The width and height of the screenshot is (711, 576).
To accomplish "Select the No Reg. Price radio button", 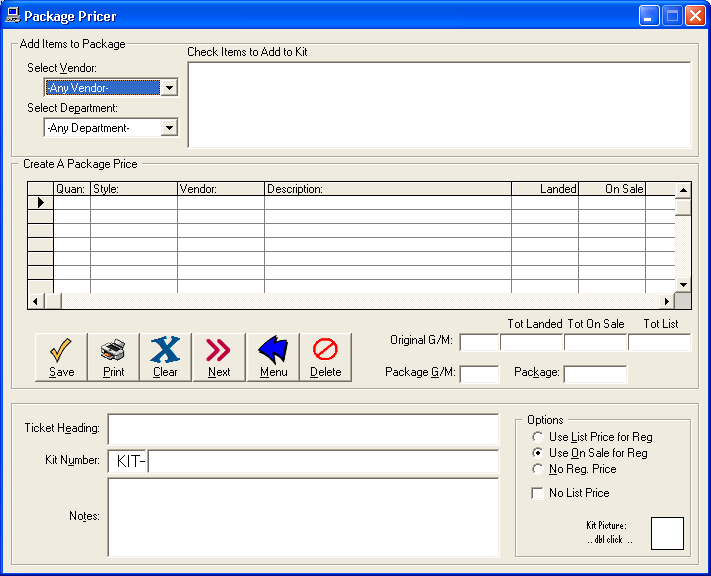I will [x=537, y=469].
